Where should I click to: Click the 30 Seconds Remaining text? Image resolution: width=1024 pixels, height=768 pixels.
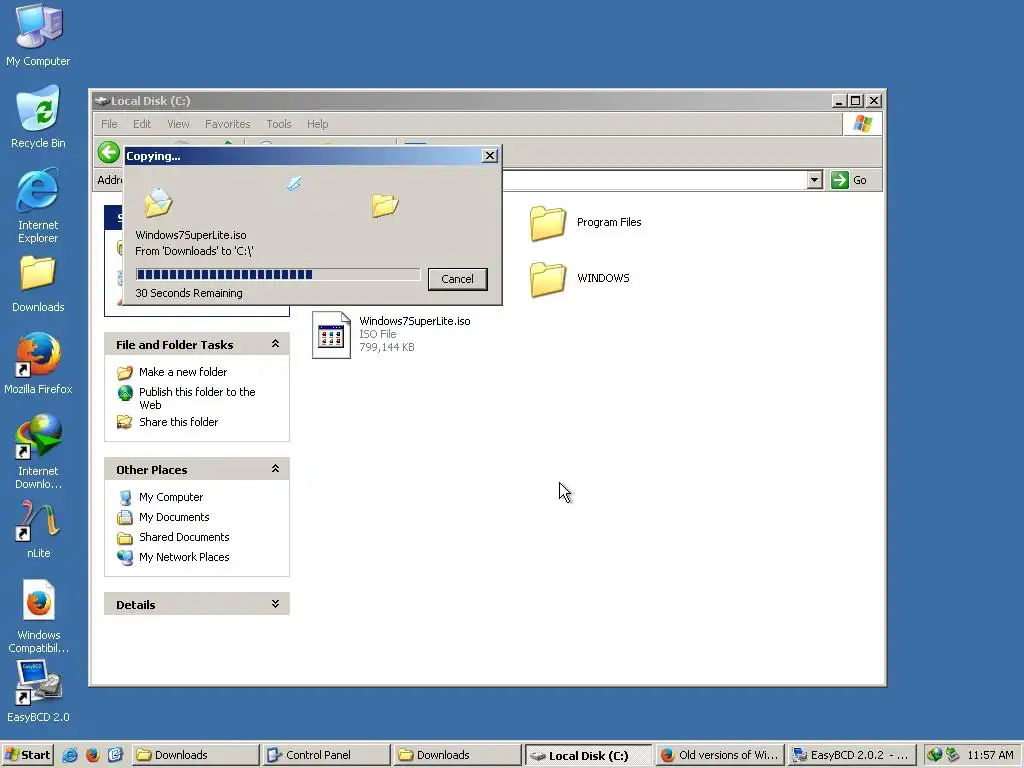tap(189, 293)
